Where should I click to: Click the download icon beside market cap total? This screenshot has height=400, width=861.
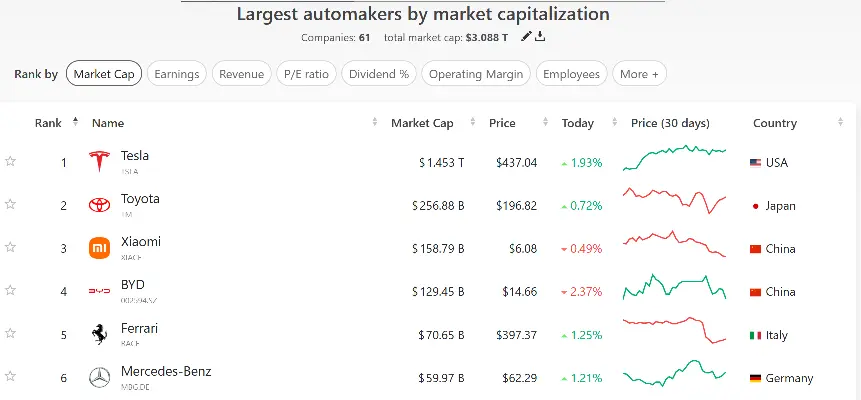[540, 37]
